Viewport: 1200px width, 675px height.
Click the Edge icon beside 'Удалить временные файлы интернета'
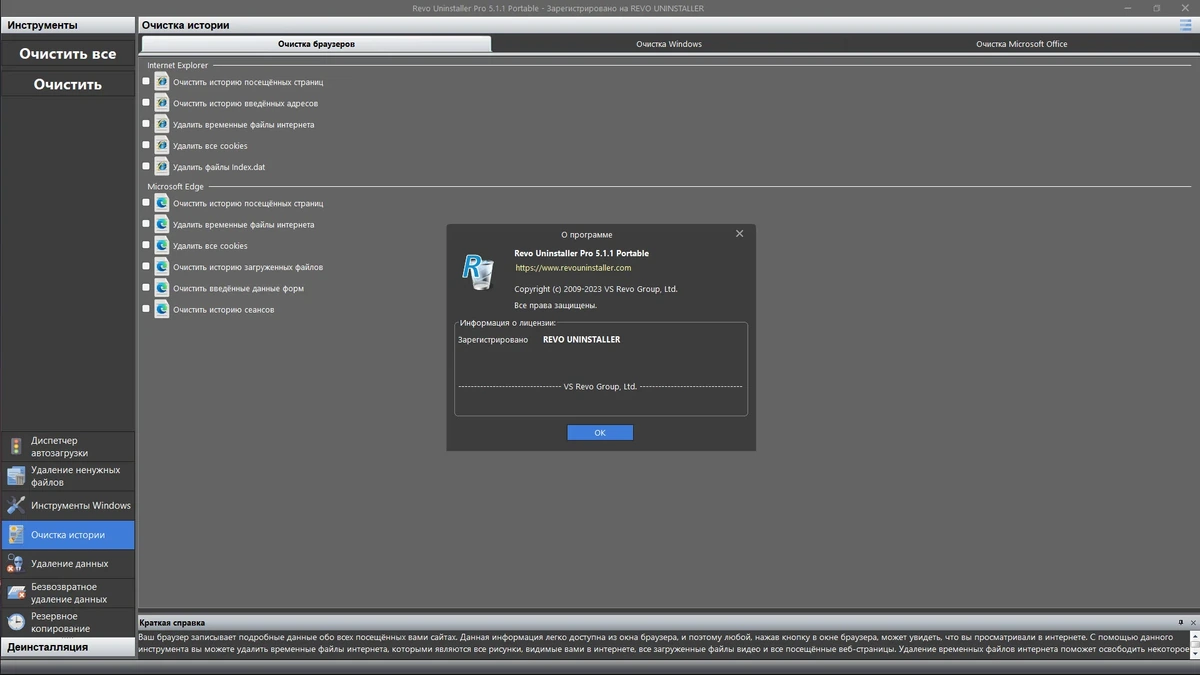[x=161, y=224]
